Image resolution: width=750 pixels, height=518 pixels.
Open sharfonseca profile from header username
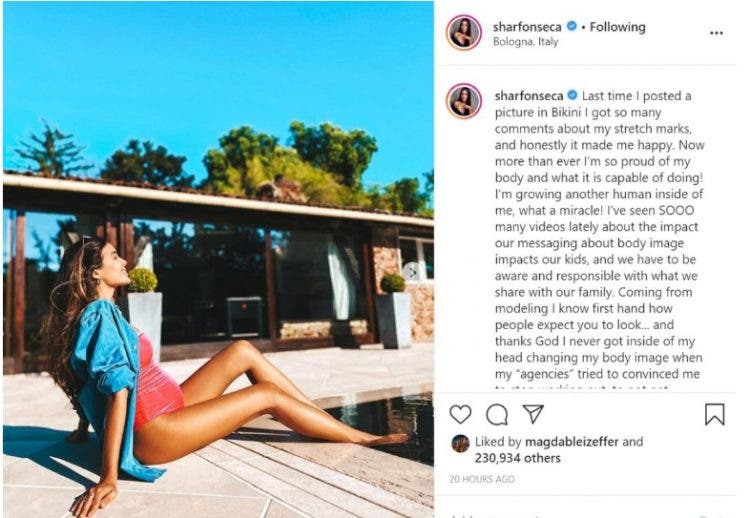(x=527, y=27)
